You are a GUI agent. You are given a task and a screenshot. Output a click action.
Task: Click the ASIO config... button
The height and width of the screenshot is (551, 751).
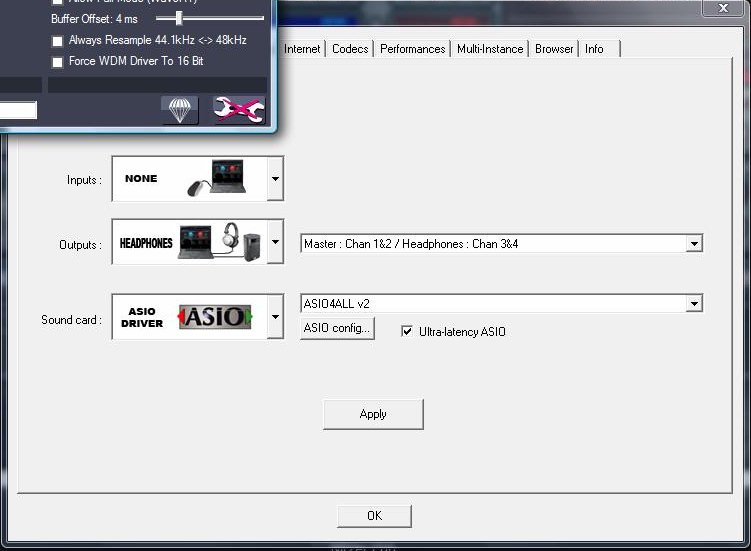point(337,329)
